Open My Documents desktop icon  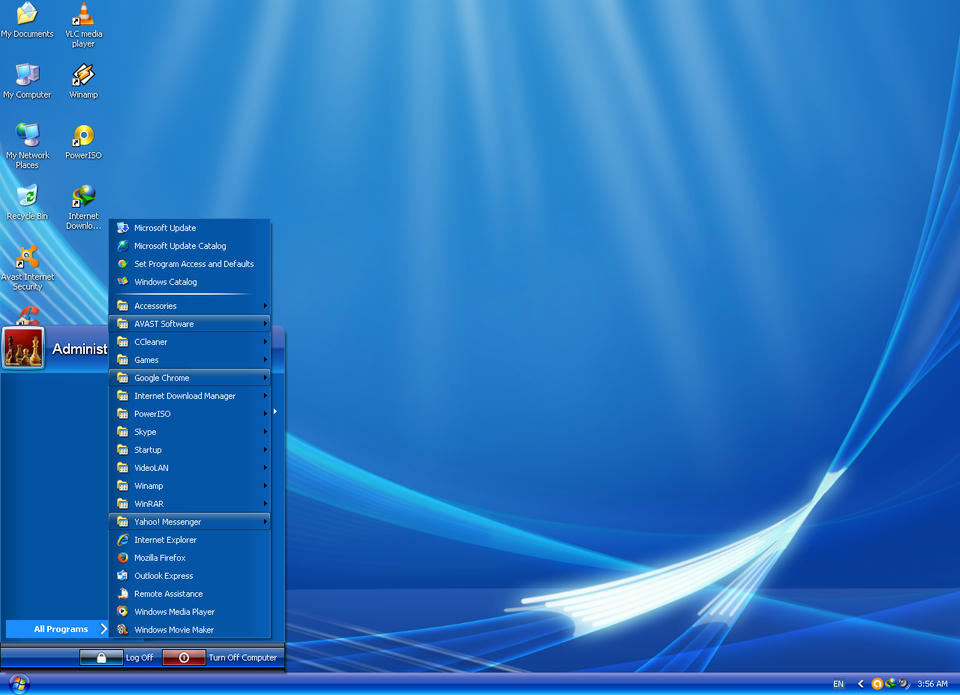point(27,20)
